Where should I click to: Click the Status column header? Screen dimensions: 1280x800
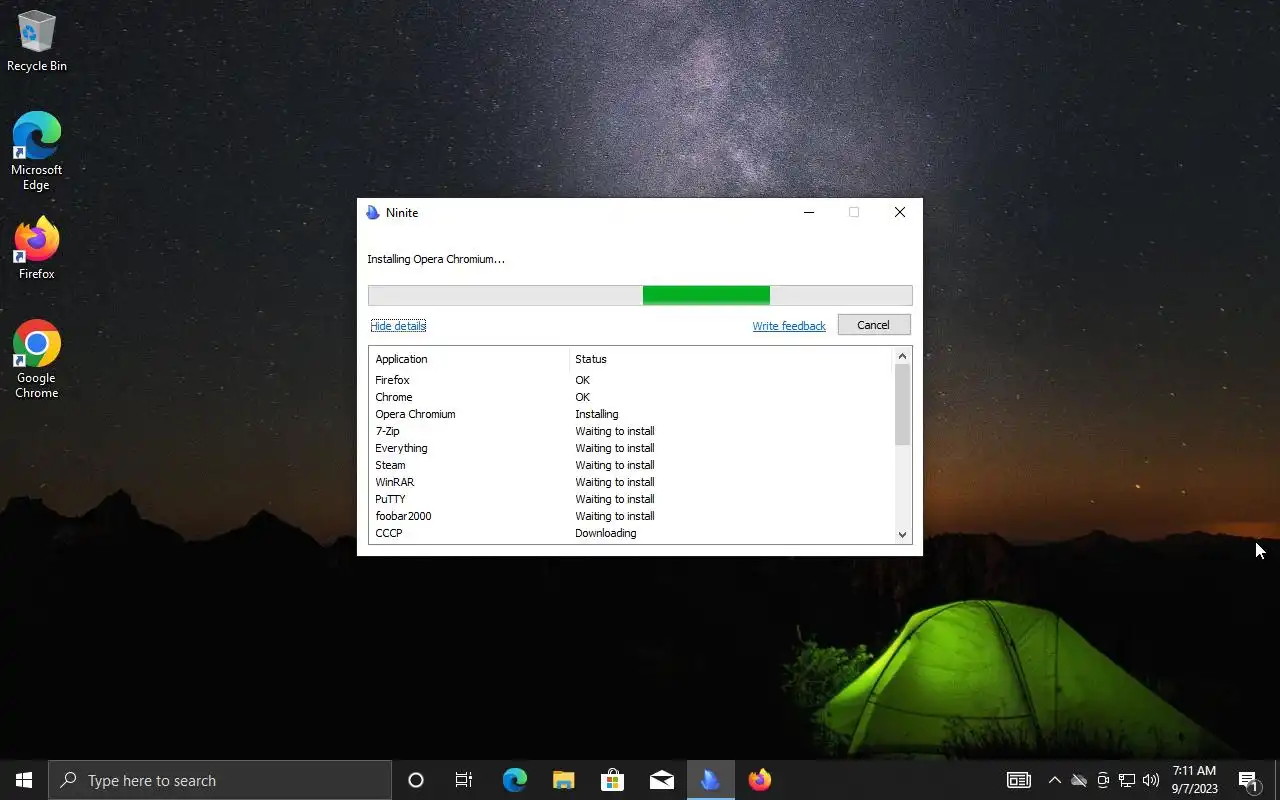(730, 359)
